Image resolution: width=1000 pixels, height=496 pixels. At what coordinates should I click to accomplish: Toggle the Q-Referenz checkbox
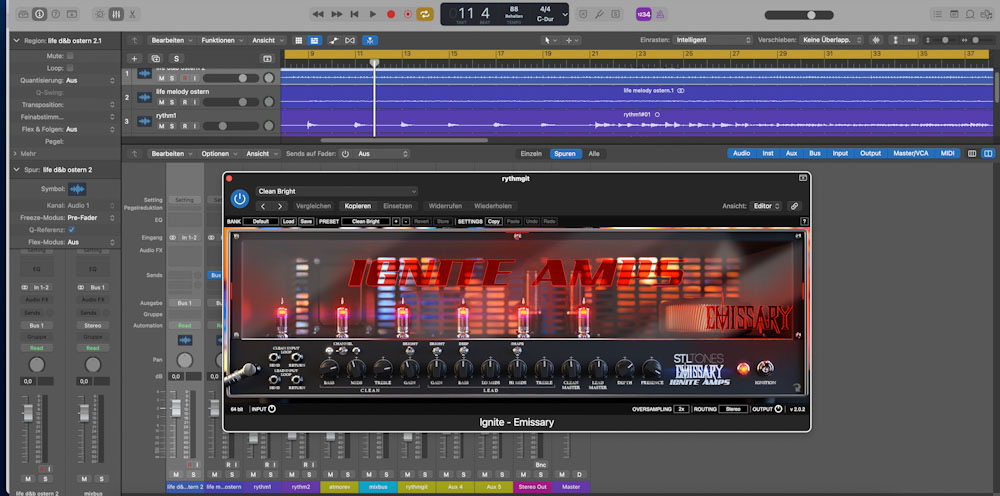[71, 230]
